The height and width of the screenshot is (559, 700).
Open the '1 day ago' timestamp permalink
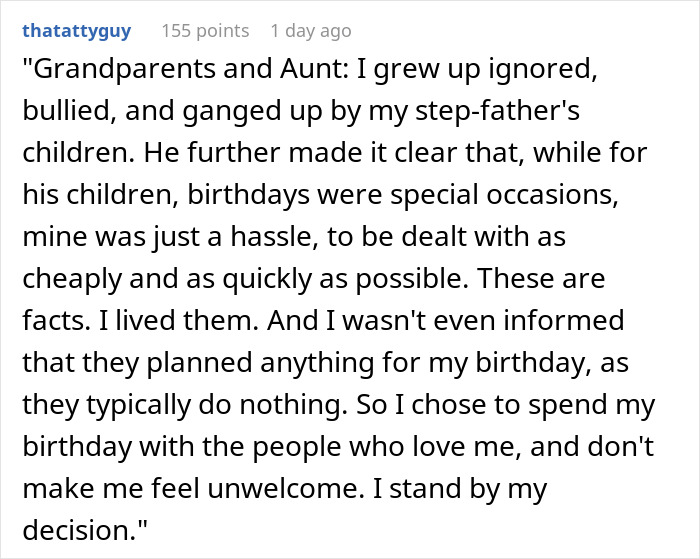point(311,31)
